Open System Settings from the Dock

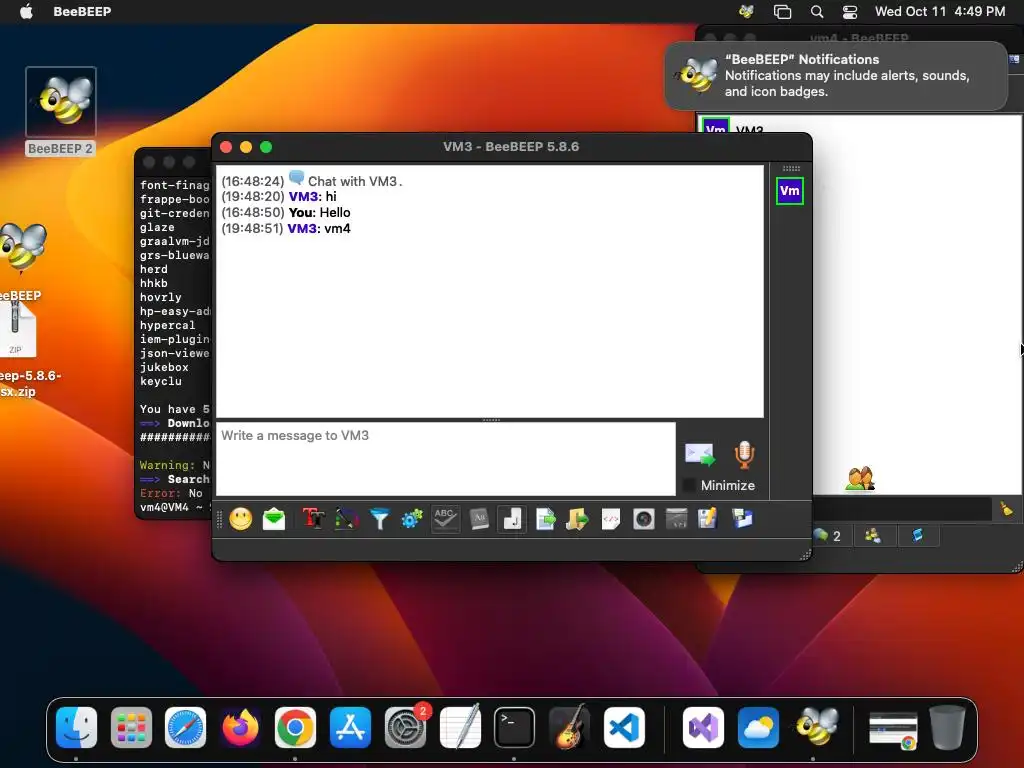[x=406, y=727]
